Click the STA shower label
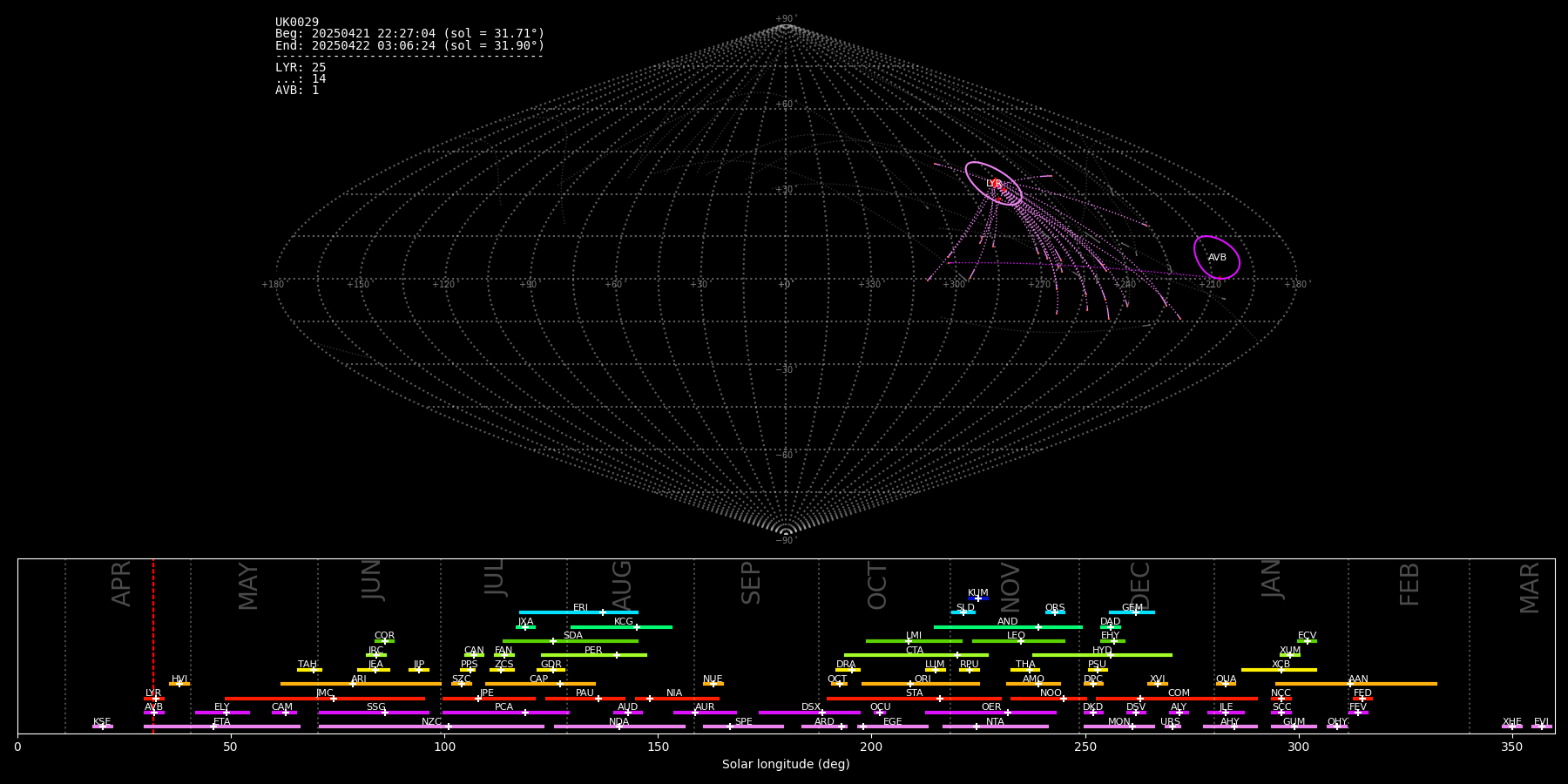The height and width of the screenshot is (784, 1568). pos(914,693)
